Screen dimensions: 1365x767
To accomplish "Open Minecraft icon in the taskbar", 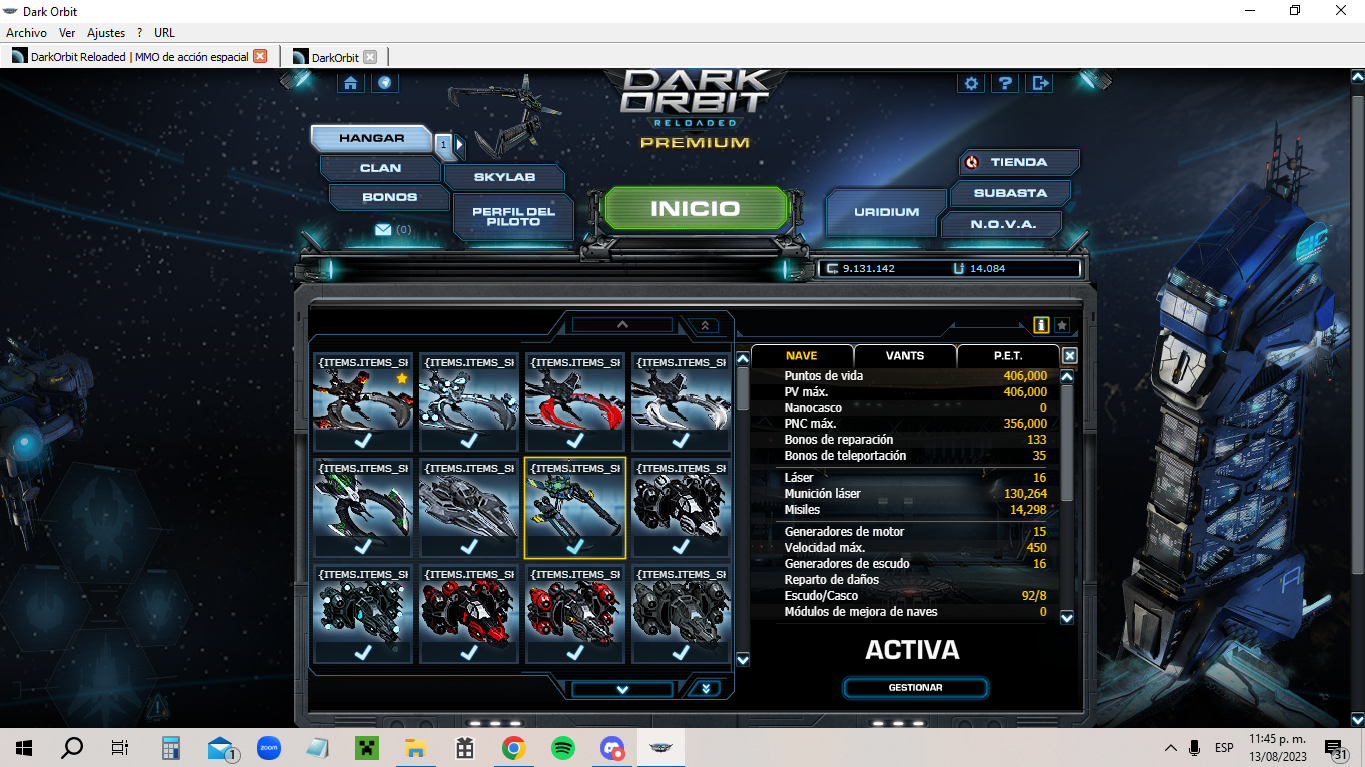I will click(x=367, y=747).
